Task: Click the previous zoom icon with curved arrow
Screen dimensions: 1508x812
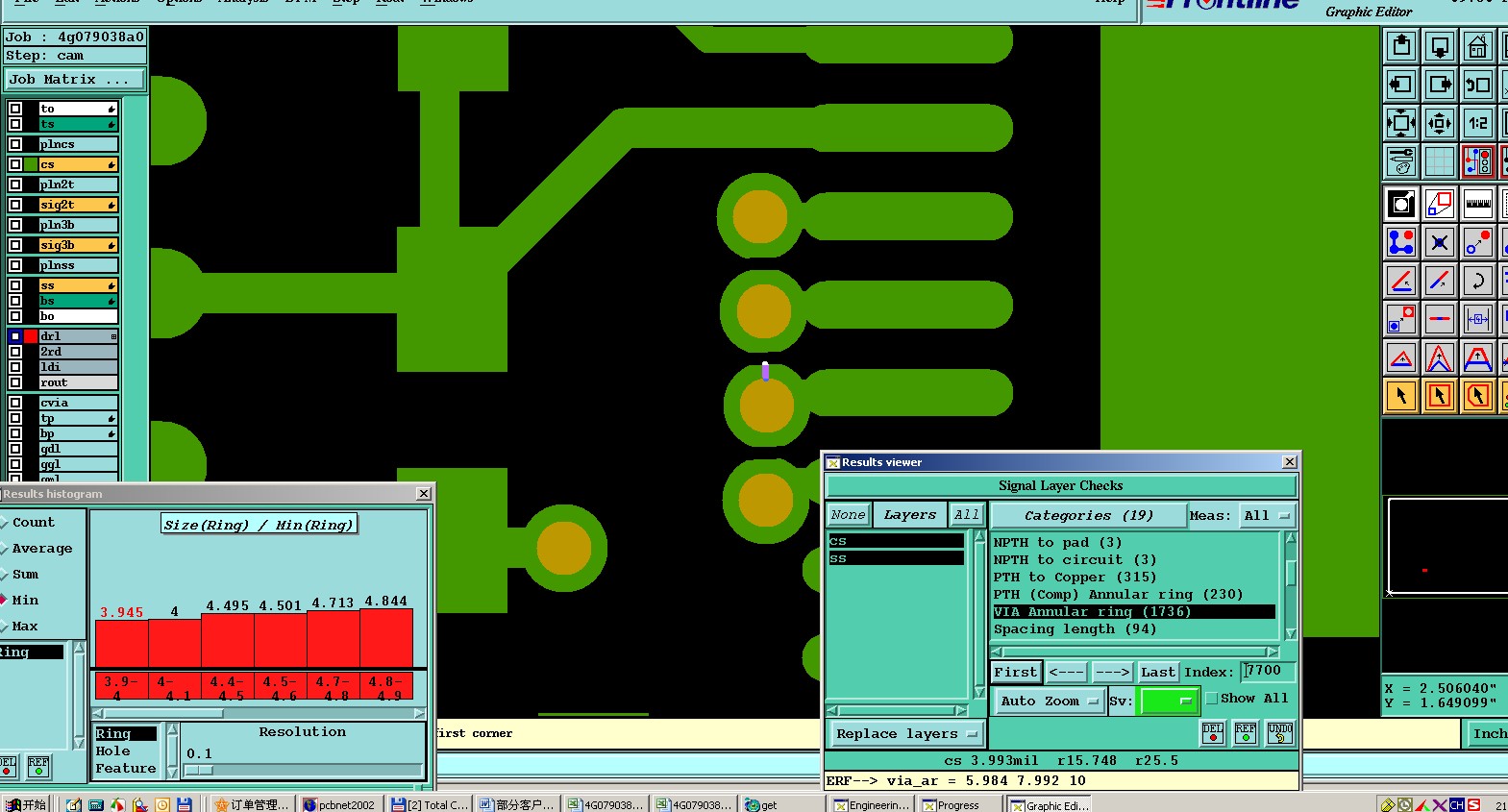Action: click(x=1478, y=85)
